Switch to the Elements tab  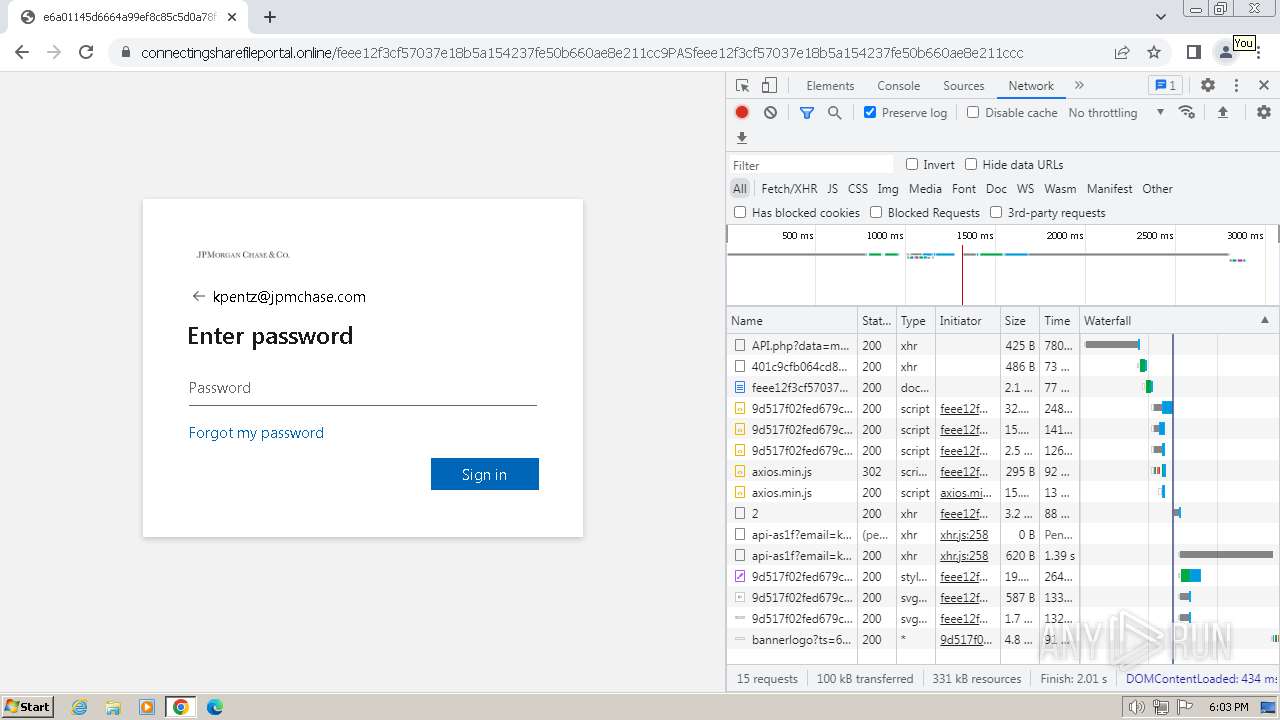click(830, 86)
